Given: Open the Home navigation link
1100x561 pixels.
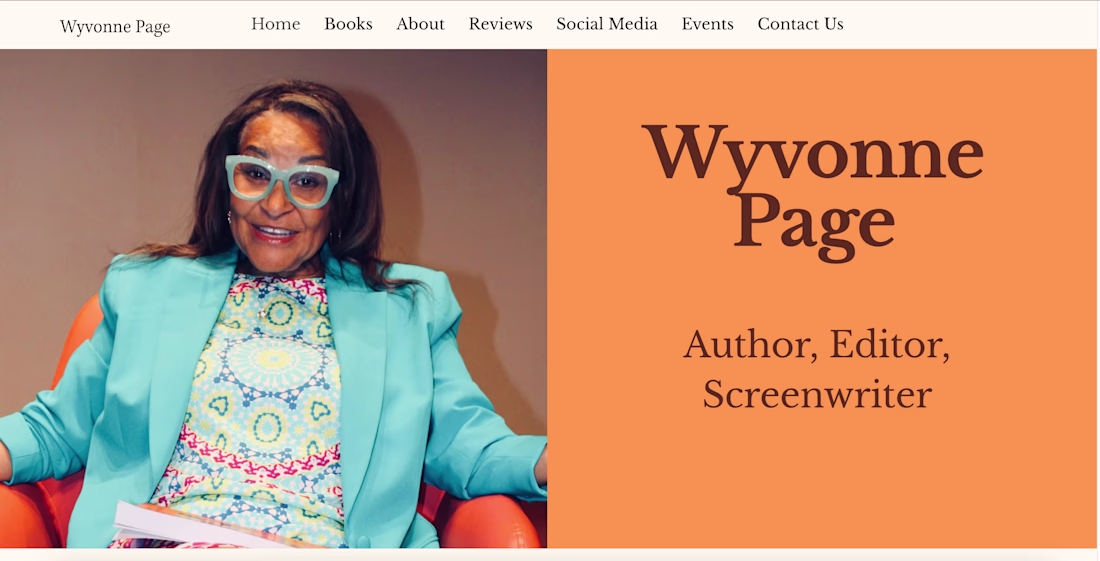Looking at the screenshot, I should 276,25.
